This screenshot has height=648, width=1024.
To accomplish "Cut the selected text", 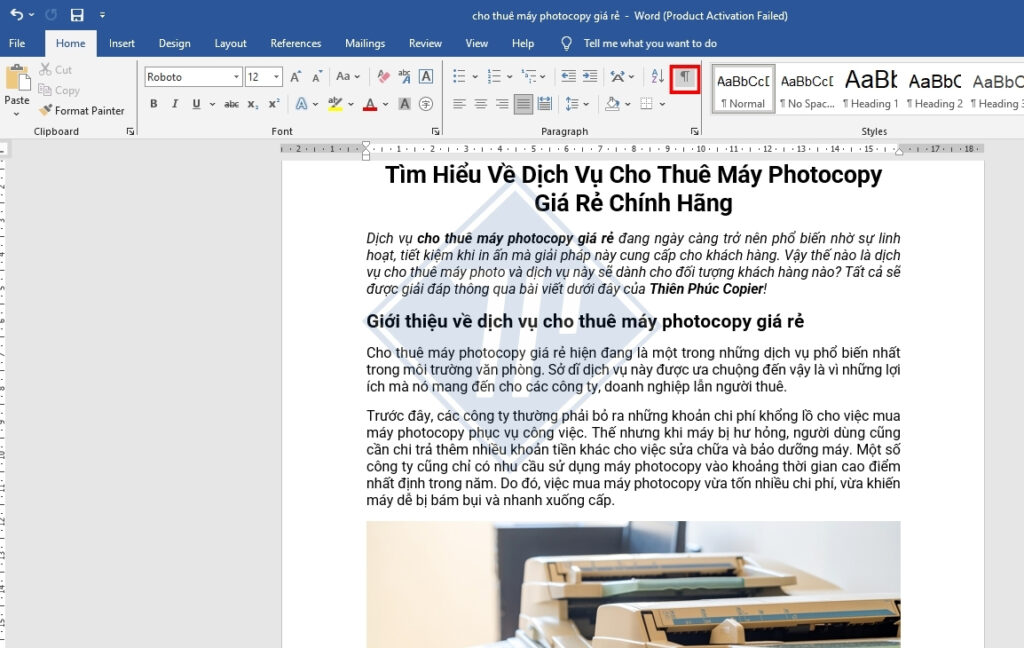I will pos(56,69).
